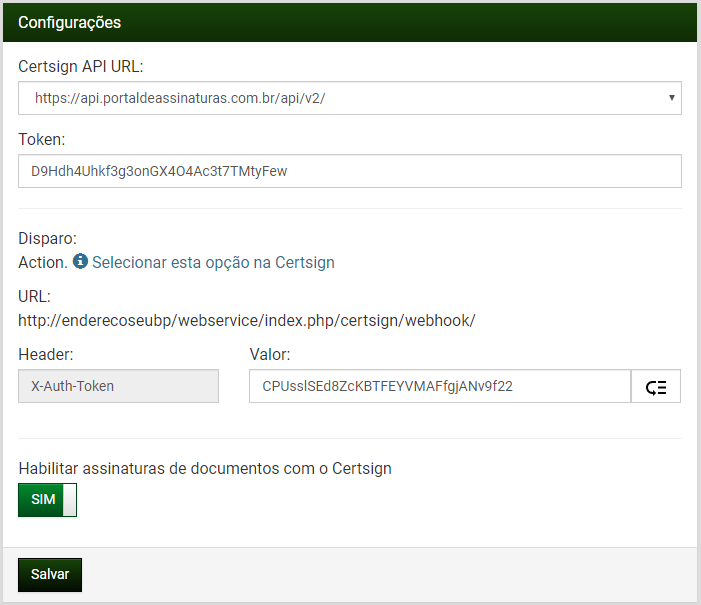This screenshot has width=701, height=605.
Task: Click the 'Action.' text under Disparo
Action: coord(43,262)
